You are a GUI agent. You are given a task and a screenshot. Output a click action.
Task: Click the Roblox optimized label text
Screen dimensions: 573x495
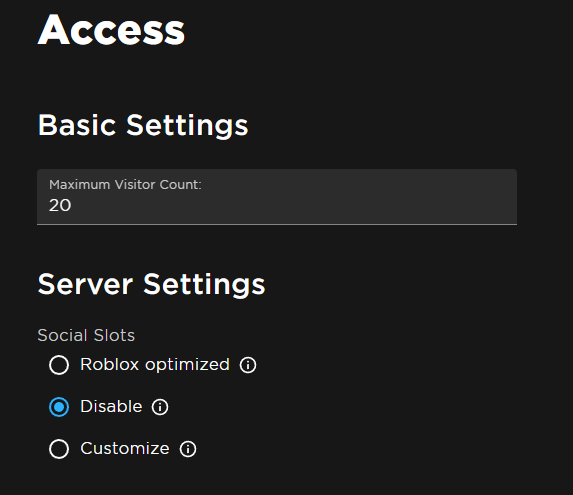155,365
